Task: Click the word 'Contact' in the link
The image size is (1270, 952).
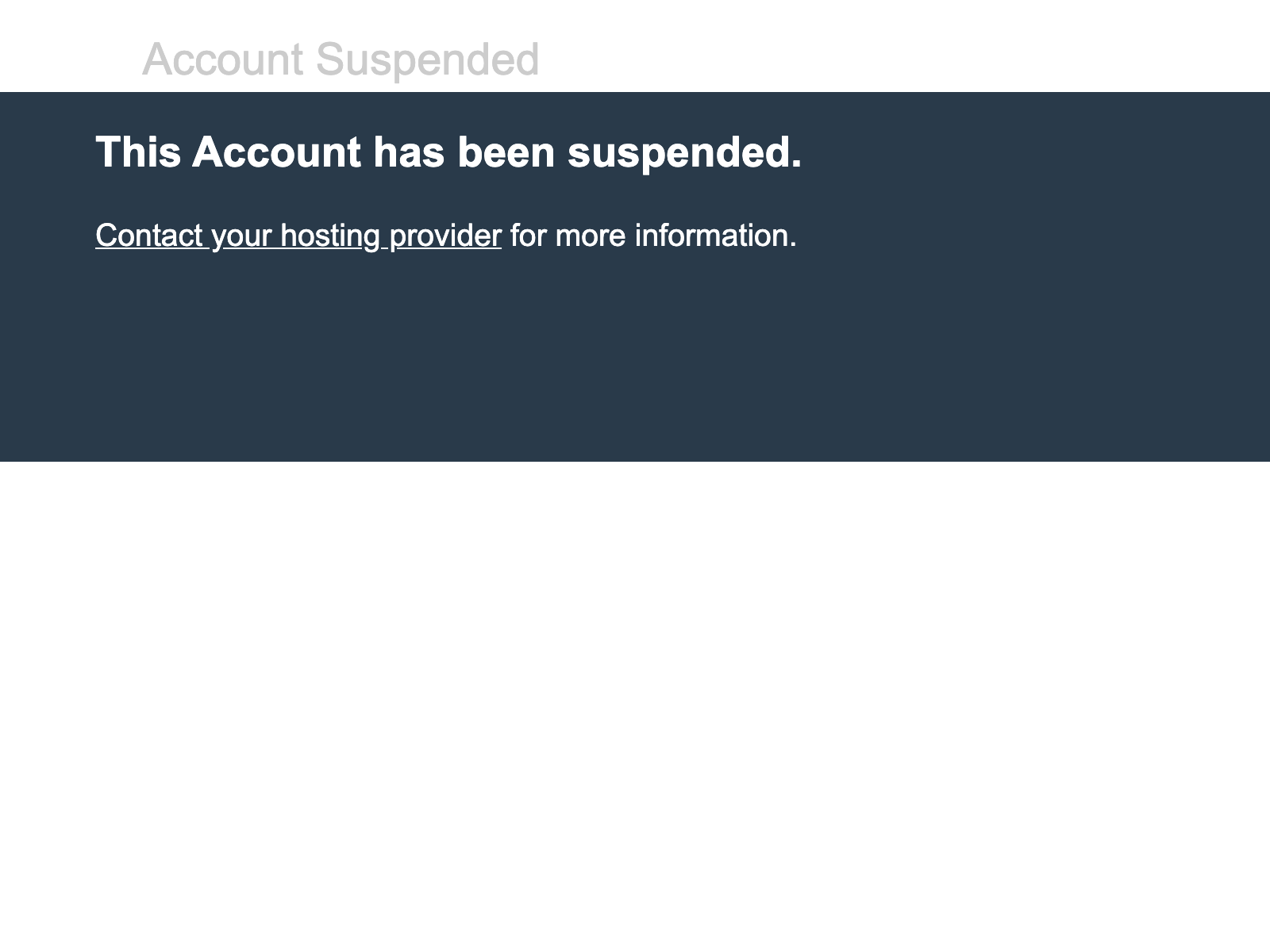Action: coord(148,236)
